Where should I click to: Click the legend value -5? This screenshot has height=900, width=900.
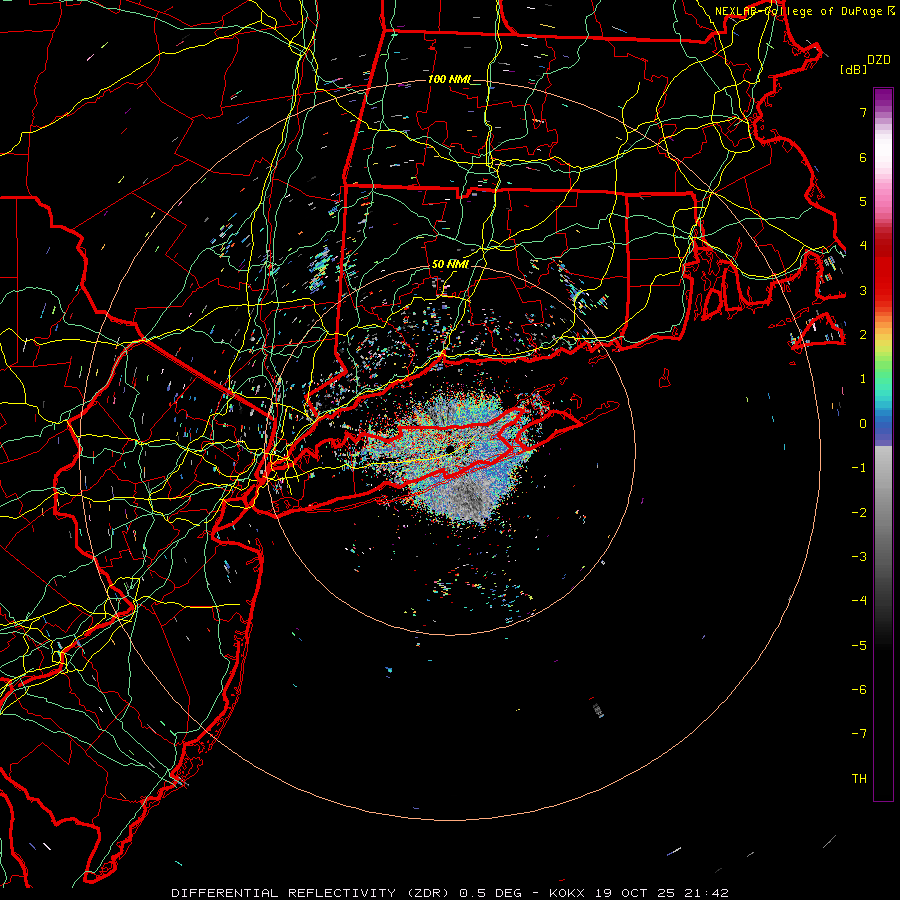point(859,646)
